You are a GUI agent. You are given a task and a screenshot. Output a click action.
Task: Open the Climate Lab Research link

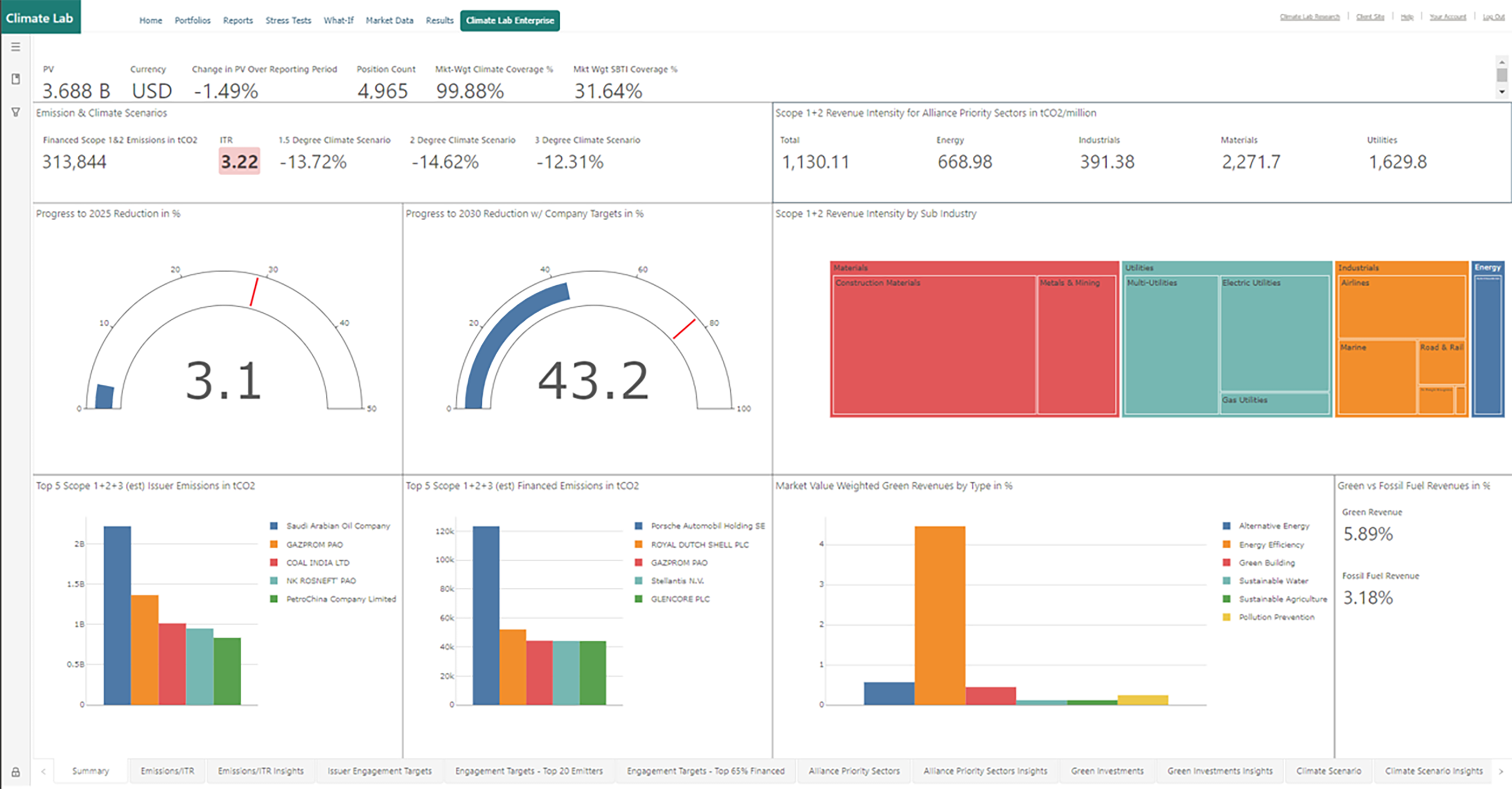tap(1310, 17)
